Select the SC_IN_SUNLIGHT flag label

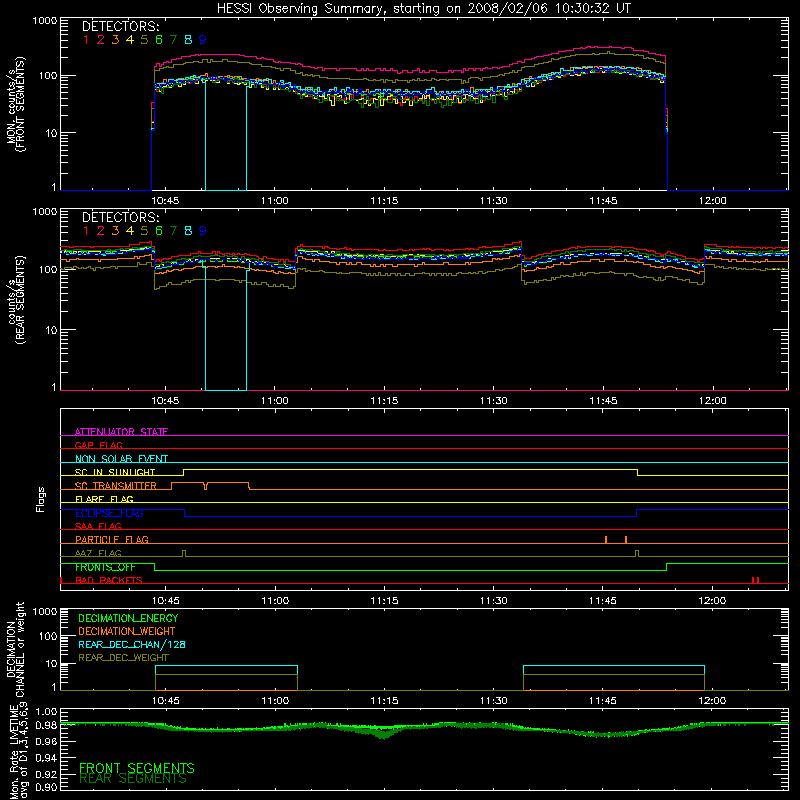click(115, 472)
